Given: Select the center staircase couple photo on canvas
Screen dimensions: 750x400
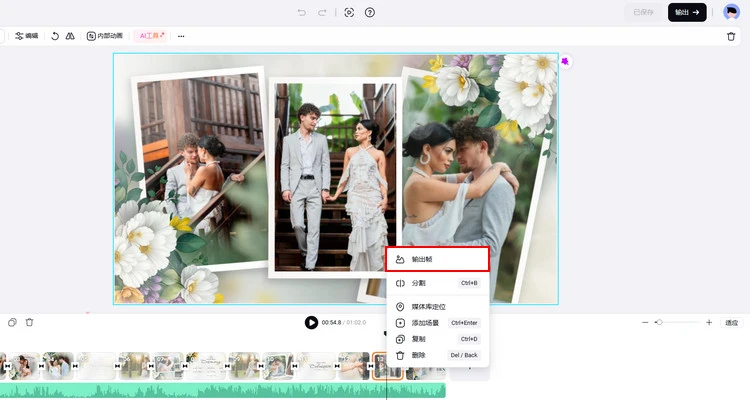Looking at the screenshot, I should (335, 177).
